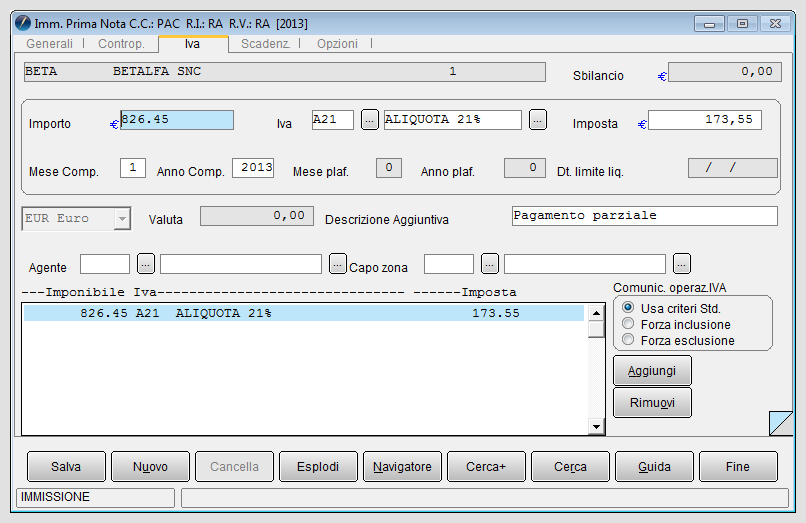Click the Capo zona description input field

click(x=585, y=264)
